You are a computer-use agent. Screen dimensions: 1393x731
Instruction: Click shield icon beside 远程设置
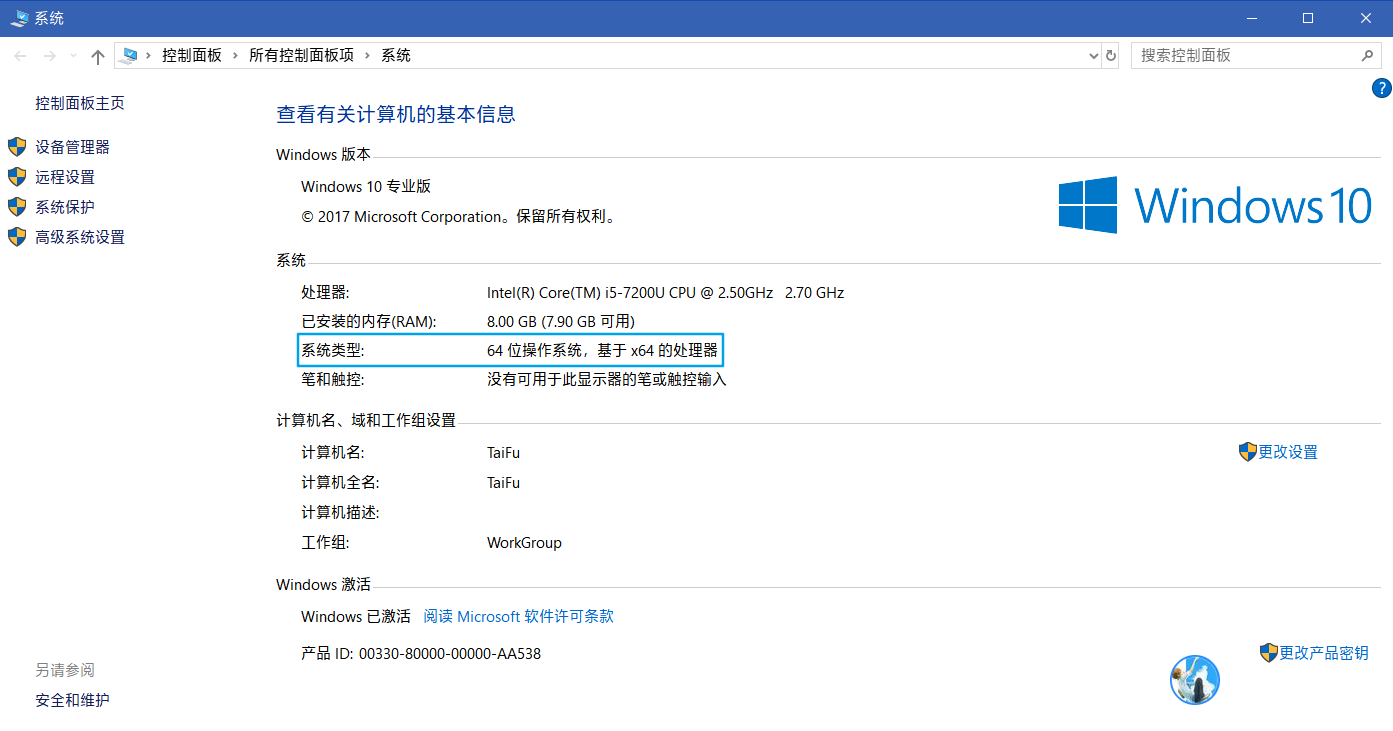pos(17,177)
